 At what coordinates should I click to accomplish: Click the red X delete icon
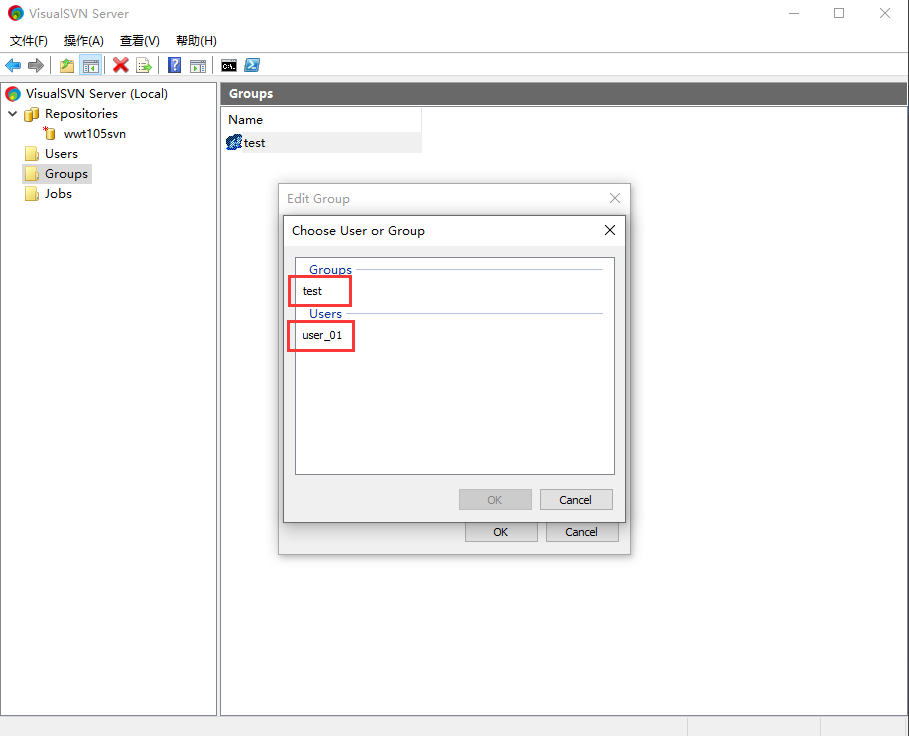[x=121, y=65]
